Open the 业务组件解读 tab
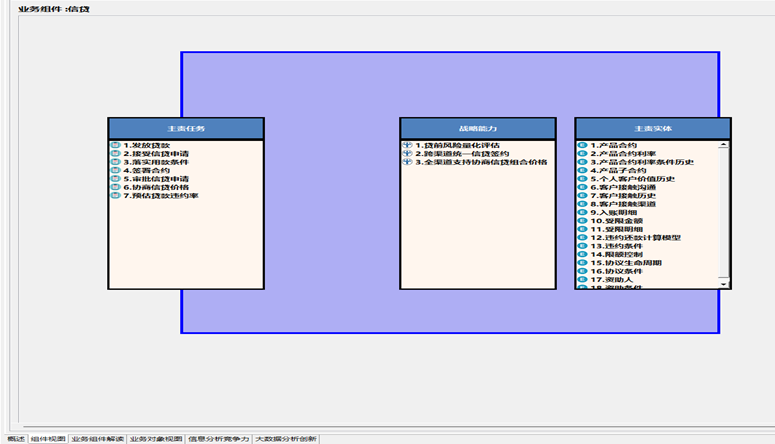 (98, 438)
